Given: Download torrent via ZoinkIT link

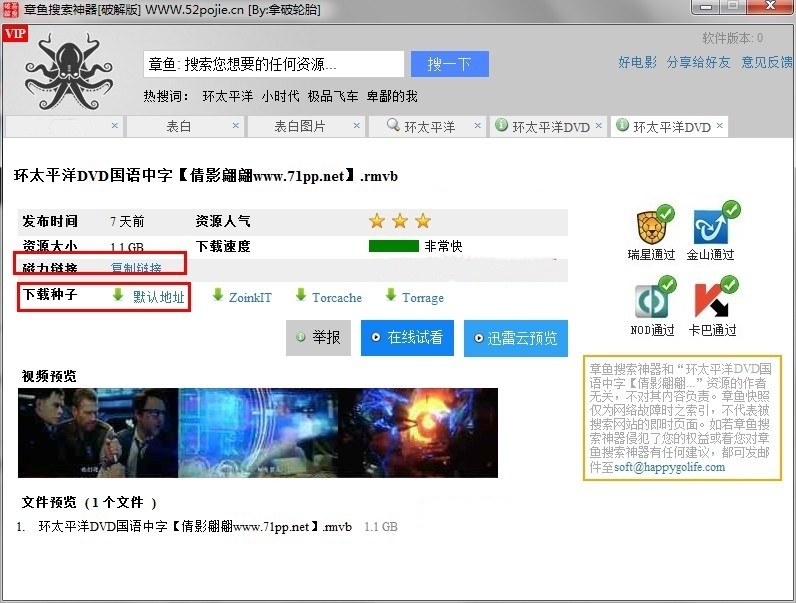Looking at the screenshot, I should point(250,297).
